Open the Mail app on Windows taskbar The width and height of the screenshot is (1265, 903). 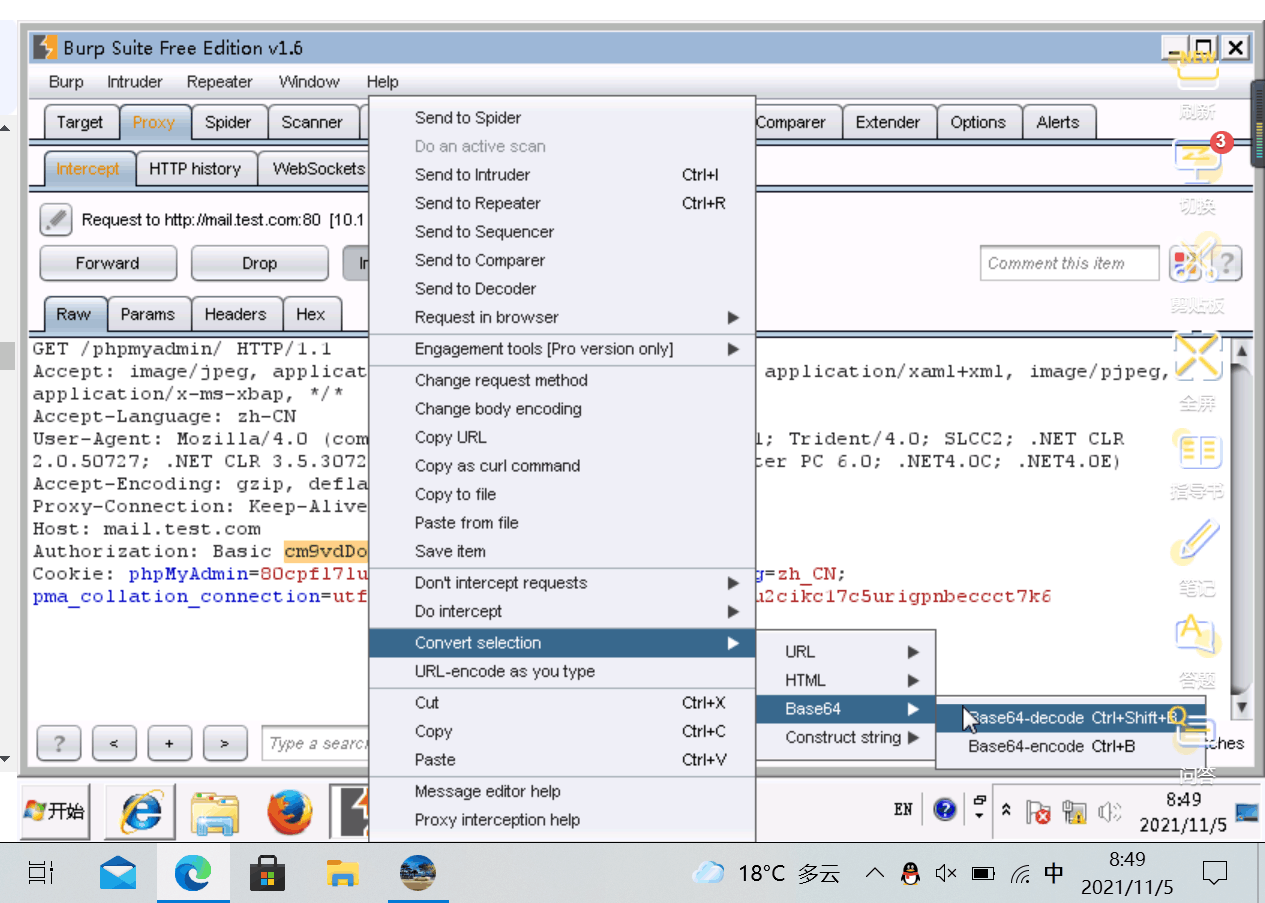(x=118, y=873)
